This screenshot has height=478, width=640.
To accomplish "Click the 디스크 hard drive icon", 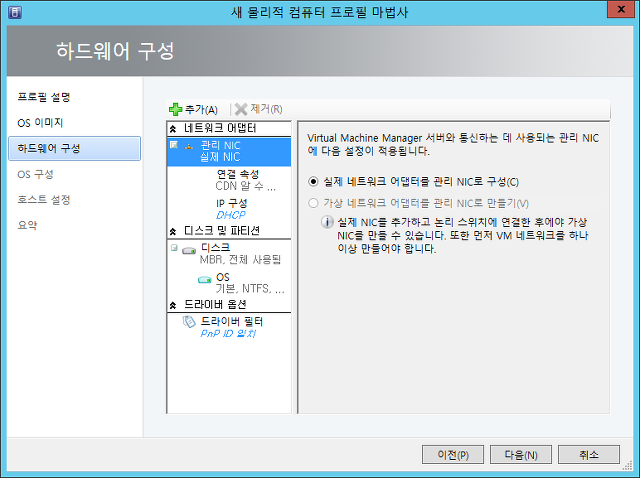I will 189,250.
